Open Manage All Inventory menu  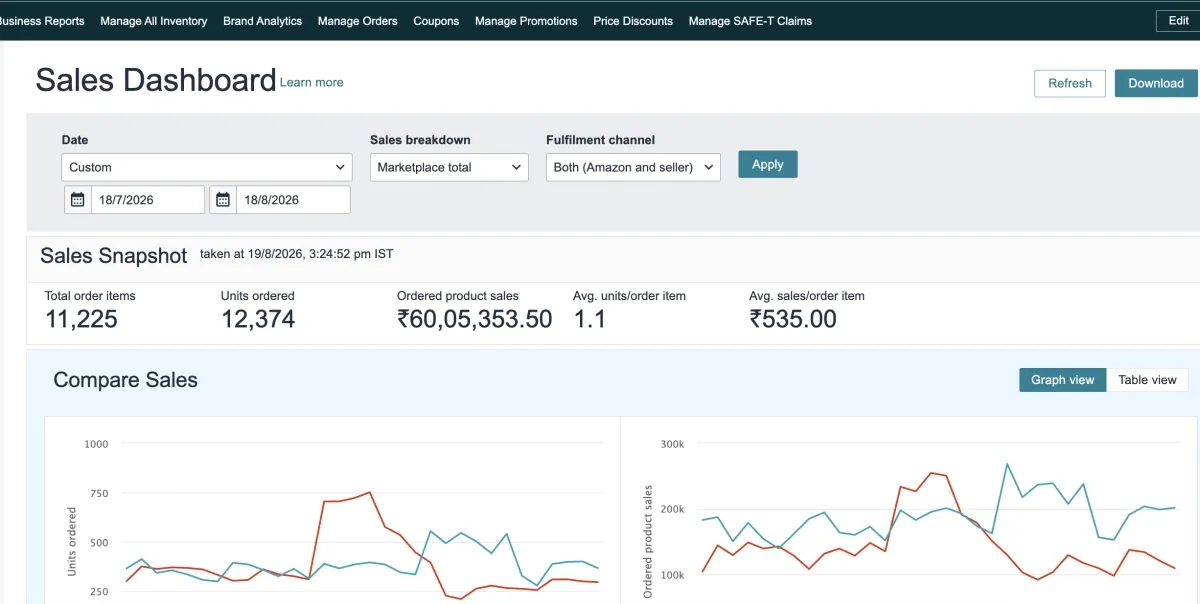154,21
